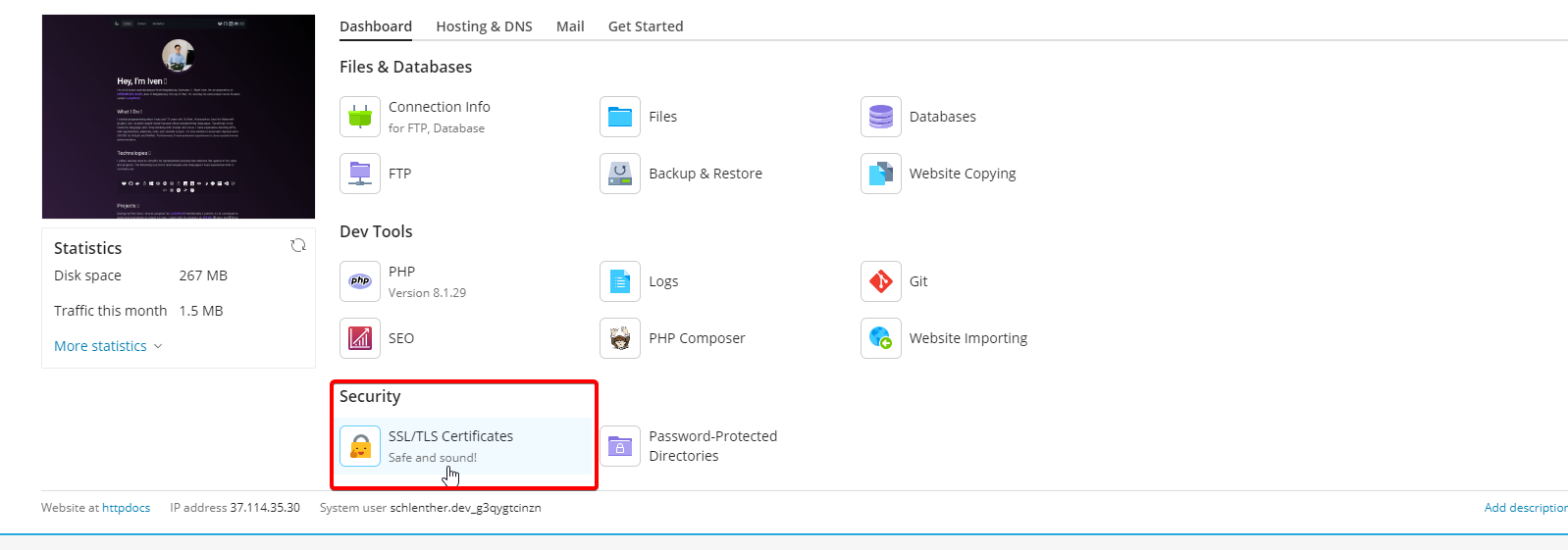Open the httpdocs link
The image size is (1568, 550).
[126, 508]
